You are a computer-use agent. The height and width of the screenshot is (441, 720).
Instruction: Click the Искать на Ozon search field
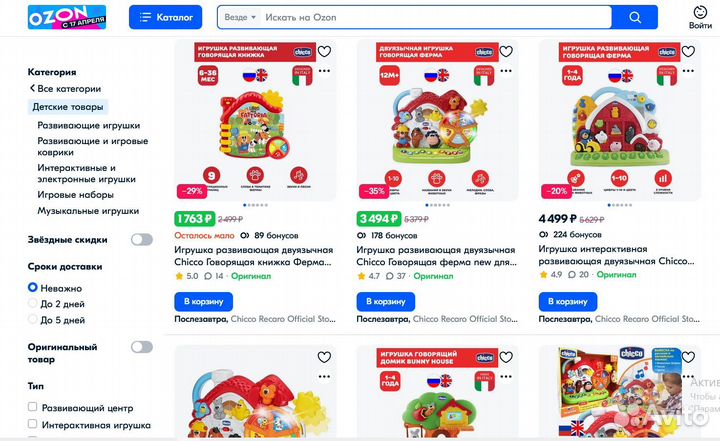(x=435, y=17)
